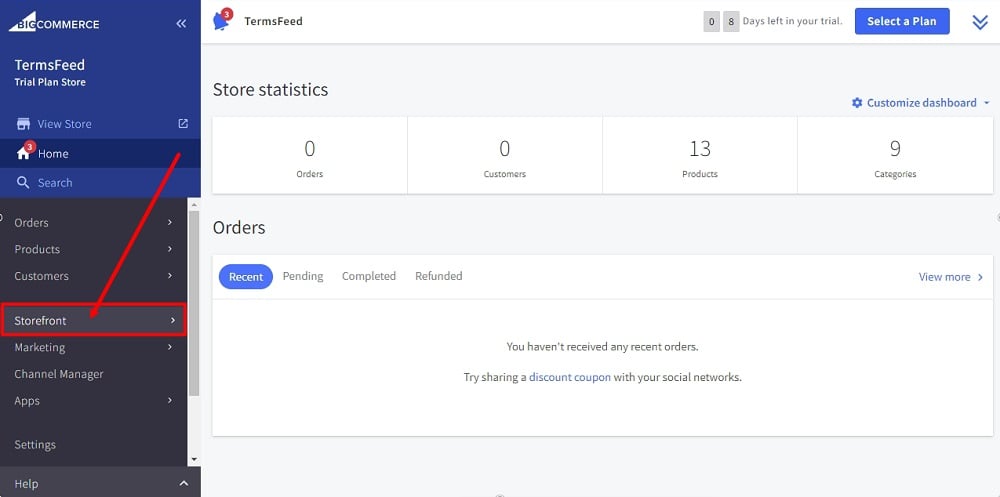Open Channel Manager in the sidebar
Viewport: 1000px width, 497px height.
point(59,375)
